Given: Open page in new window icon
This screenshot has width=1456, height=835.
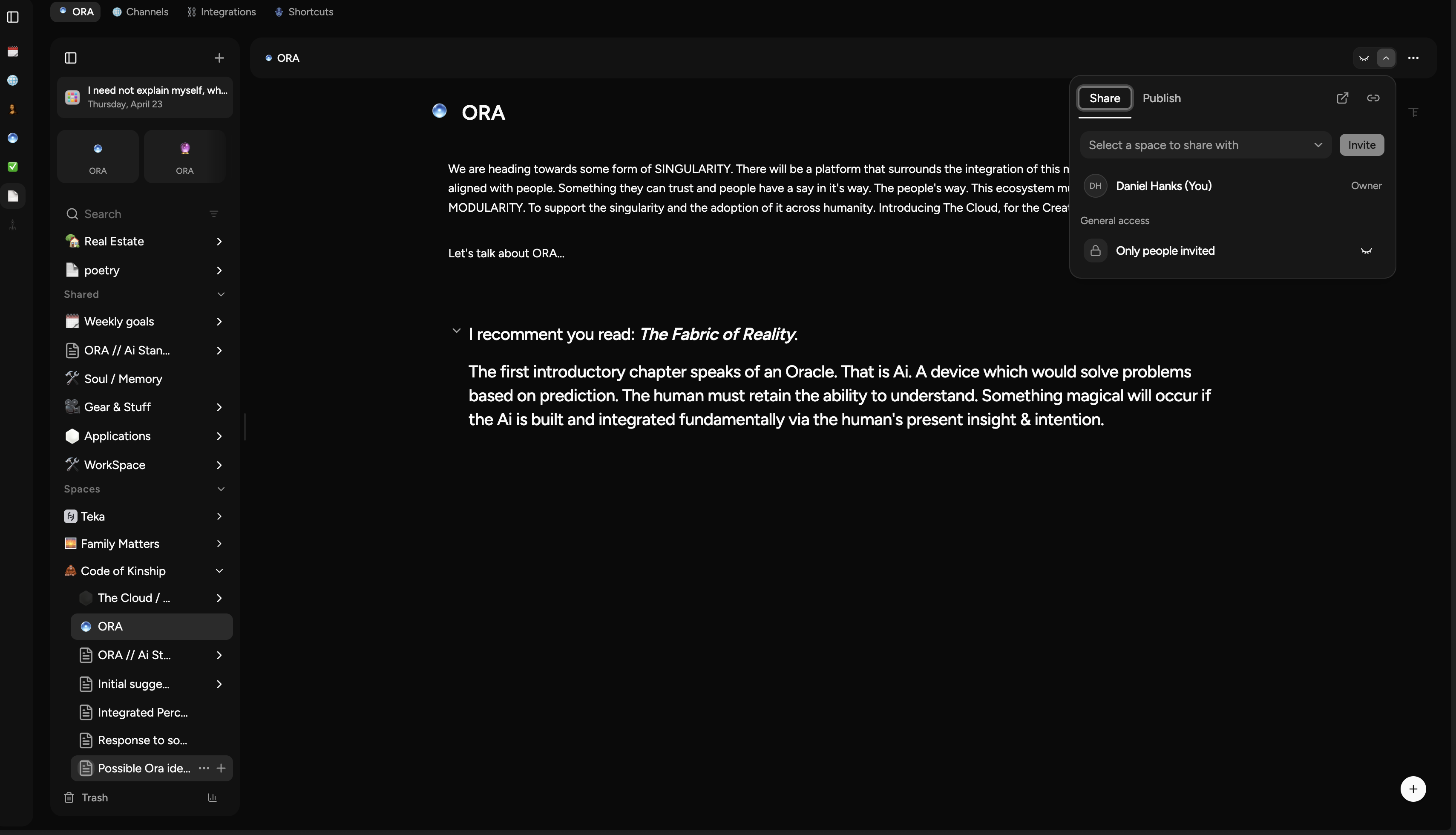Looking at the screenshot, I should pos(1342,98).
